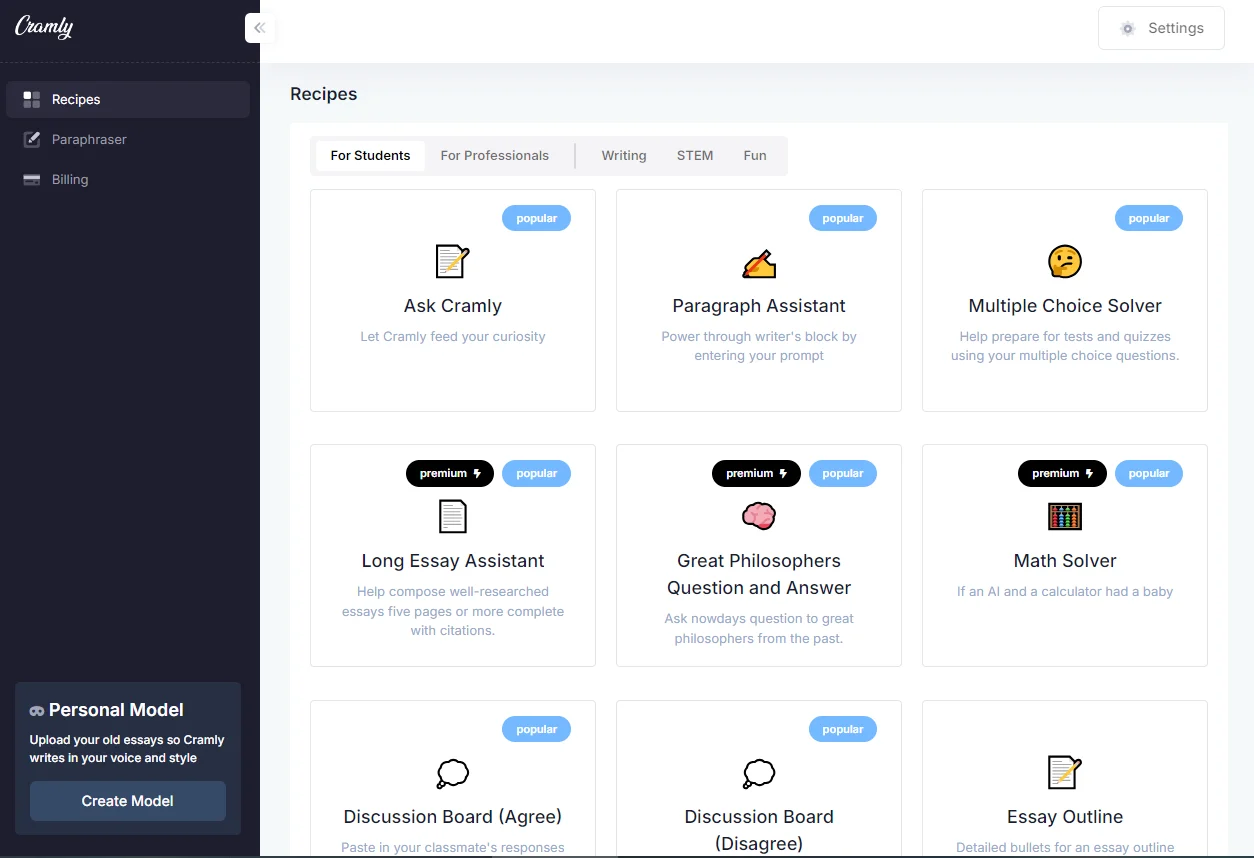Viewport: 1254px width, 858px height.
Task: Click the Long Essay Assistant document icon
Action: point(453,517)
